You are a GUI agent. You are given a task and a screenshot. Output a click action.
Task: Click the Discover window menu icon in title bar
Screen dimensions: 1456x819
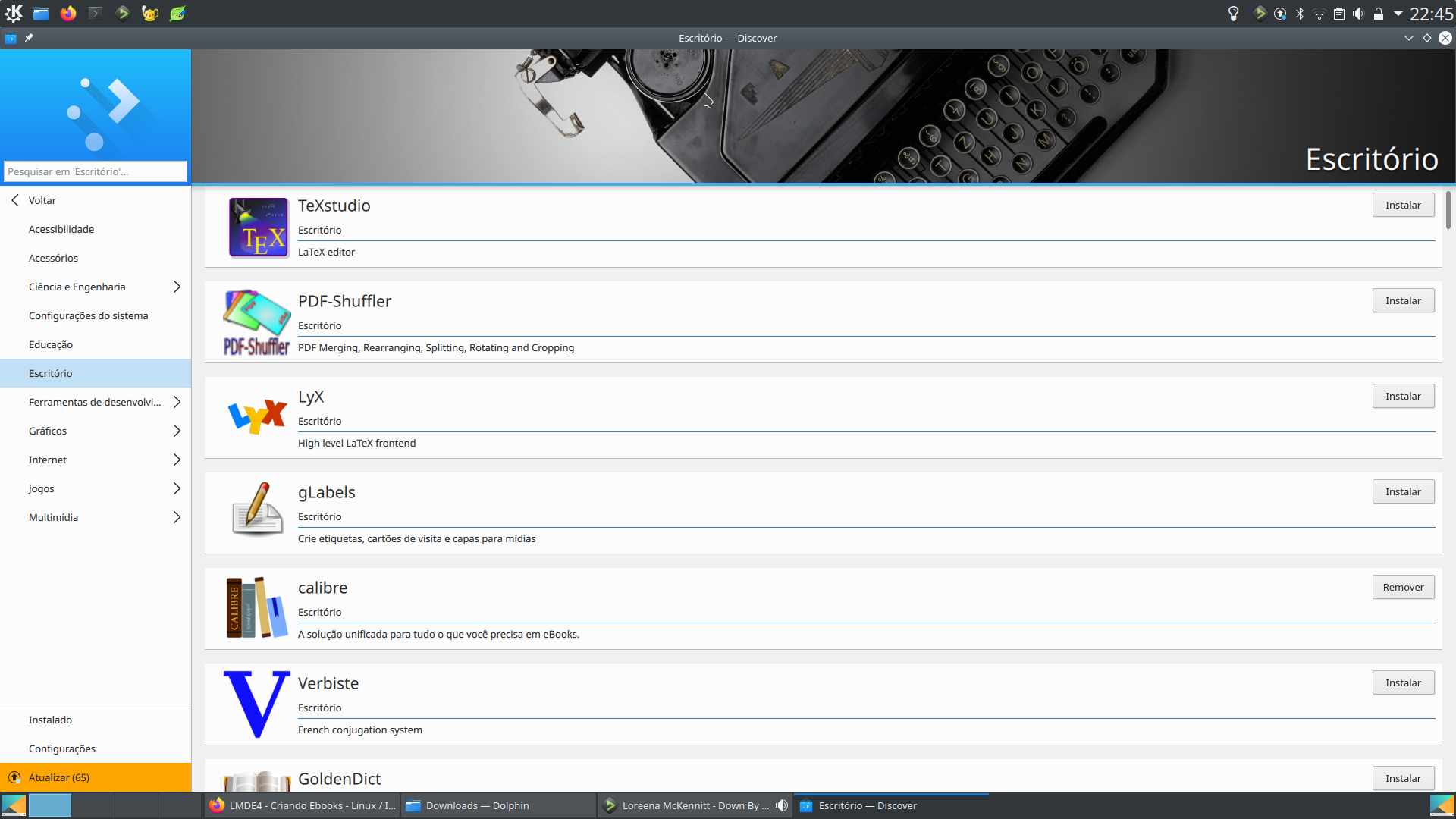(x=11, y=38)
